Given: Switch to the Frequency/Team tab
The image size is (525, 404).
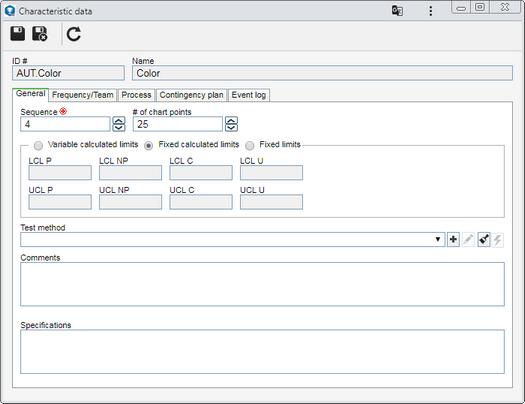Looking at the screenshot, I should pyautogui.click(x=83, y=95).
